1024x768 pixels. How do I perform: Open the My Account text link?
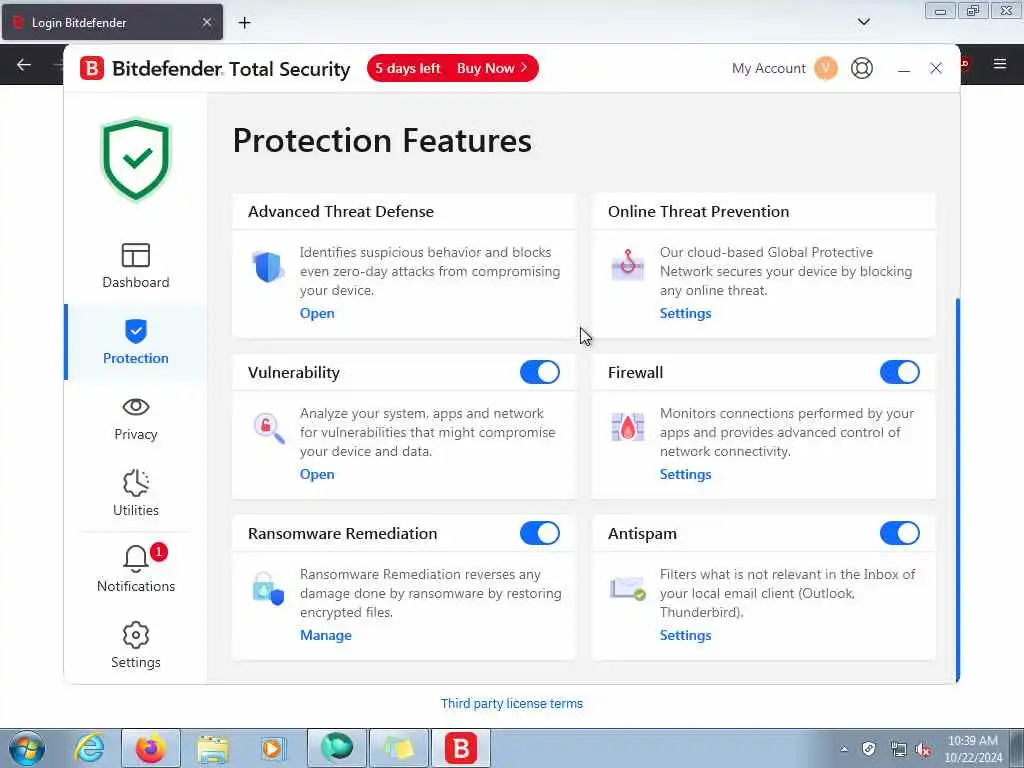[x=769, y=68]
